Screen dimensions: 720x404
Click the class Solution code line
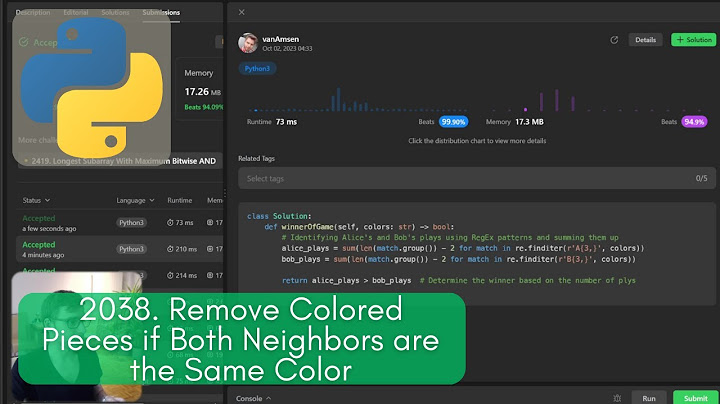pyautogui.click(x=279, y=216)
